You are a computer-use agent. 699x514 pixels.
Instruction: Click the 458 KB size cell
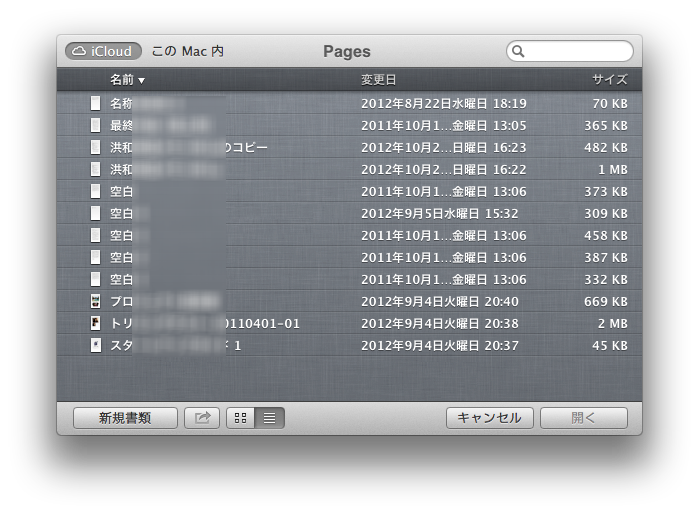606,236
